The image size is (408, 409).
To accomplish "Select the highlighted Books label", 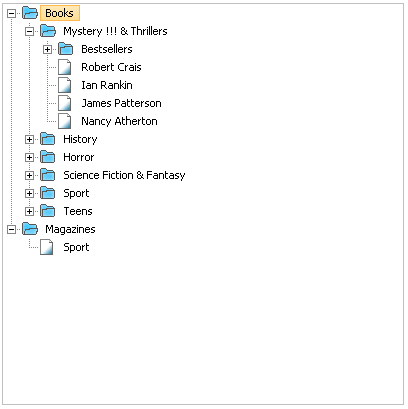I will point(60,13).
